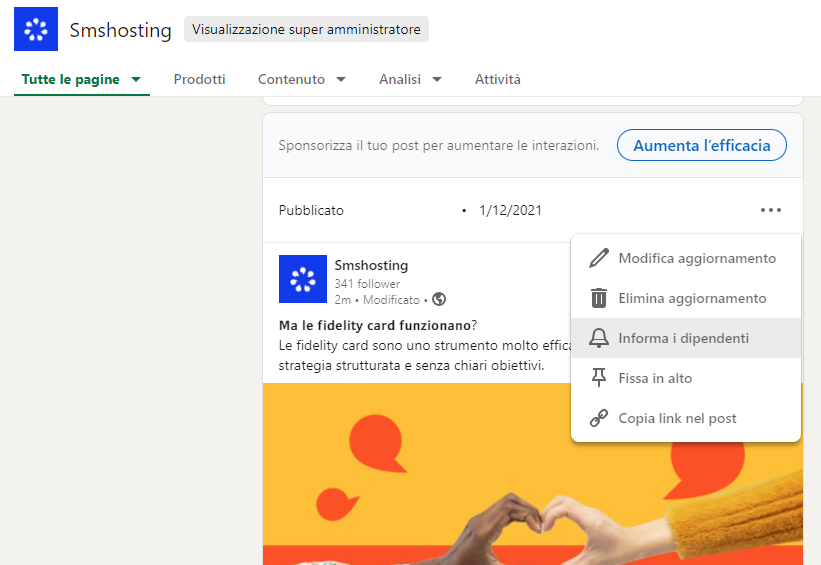Open the Attività tab
This screenshot has height=565, width=821.
(497, 79)
